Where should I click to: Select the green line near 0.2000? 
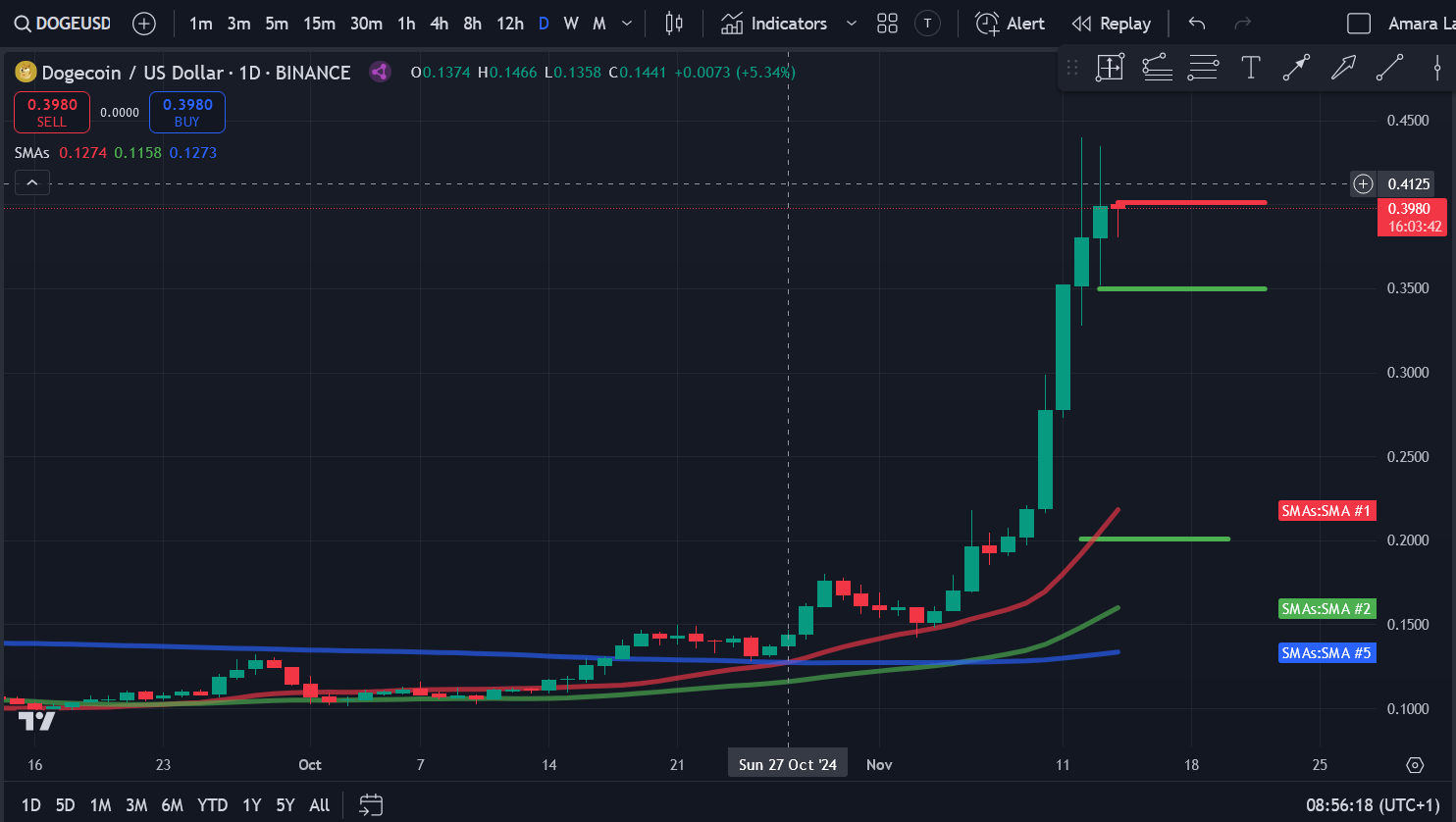click(x=1155, y=539)
